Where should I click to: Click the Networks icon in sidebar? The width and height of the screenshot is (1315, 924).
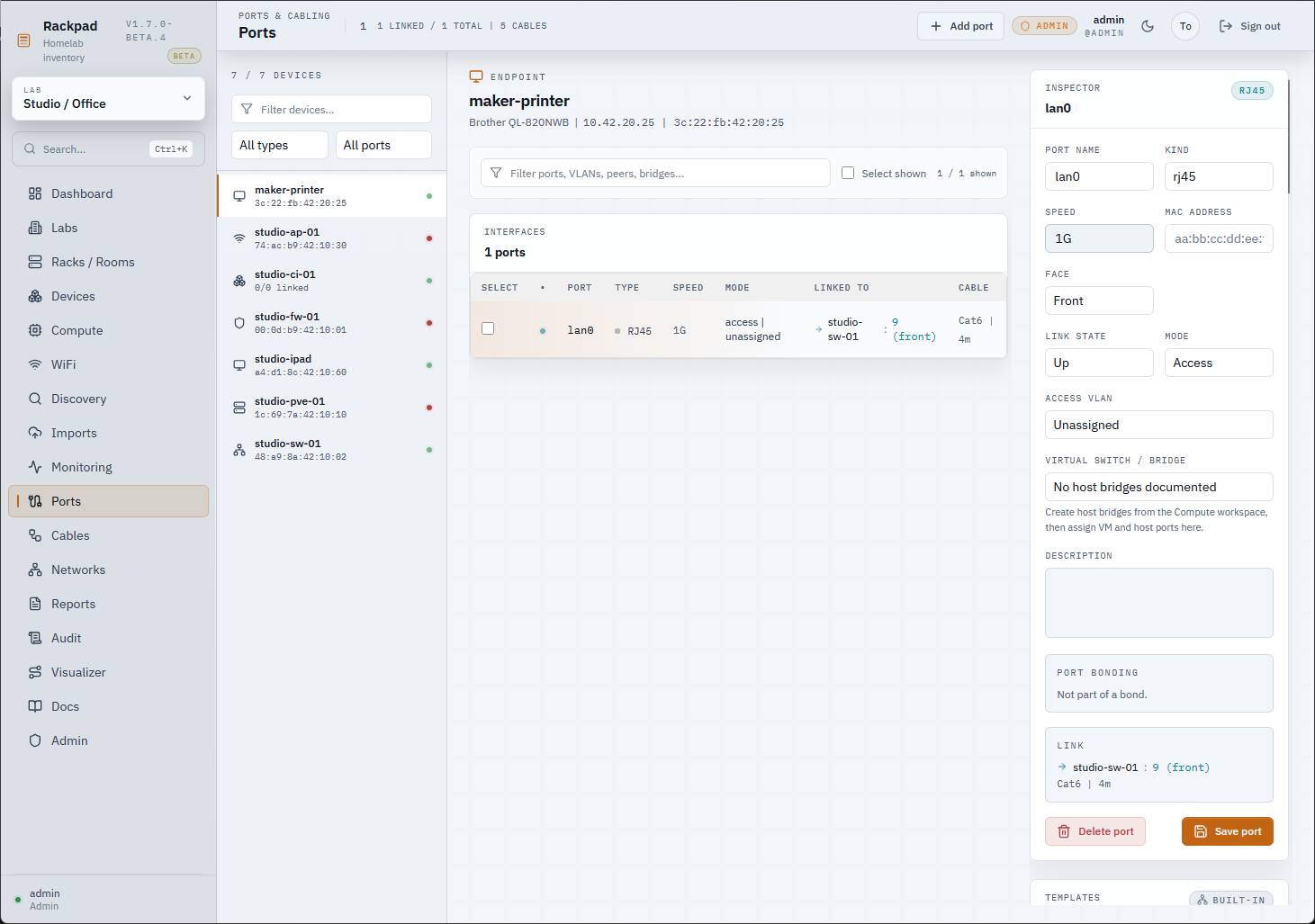[35, 570]
